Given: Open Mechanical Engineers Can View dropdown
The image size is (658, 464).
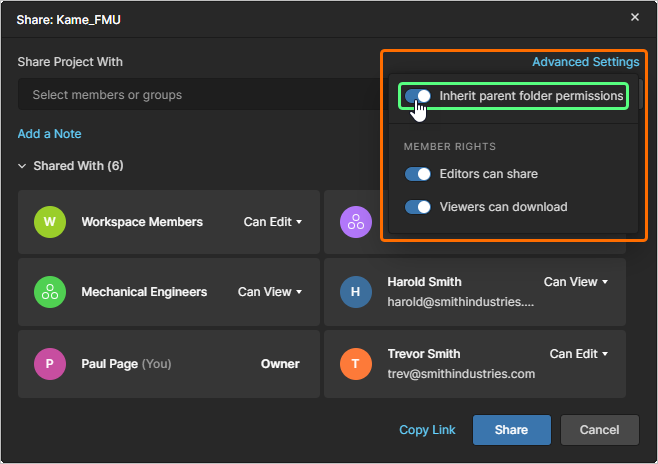Looking at the screenshot, I should point(270,292).
